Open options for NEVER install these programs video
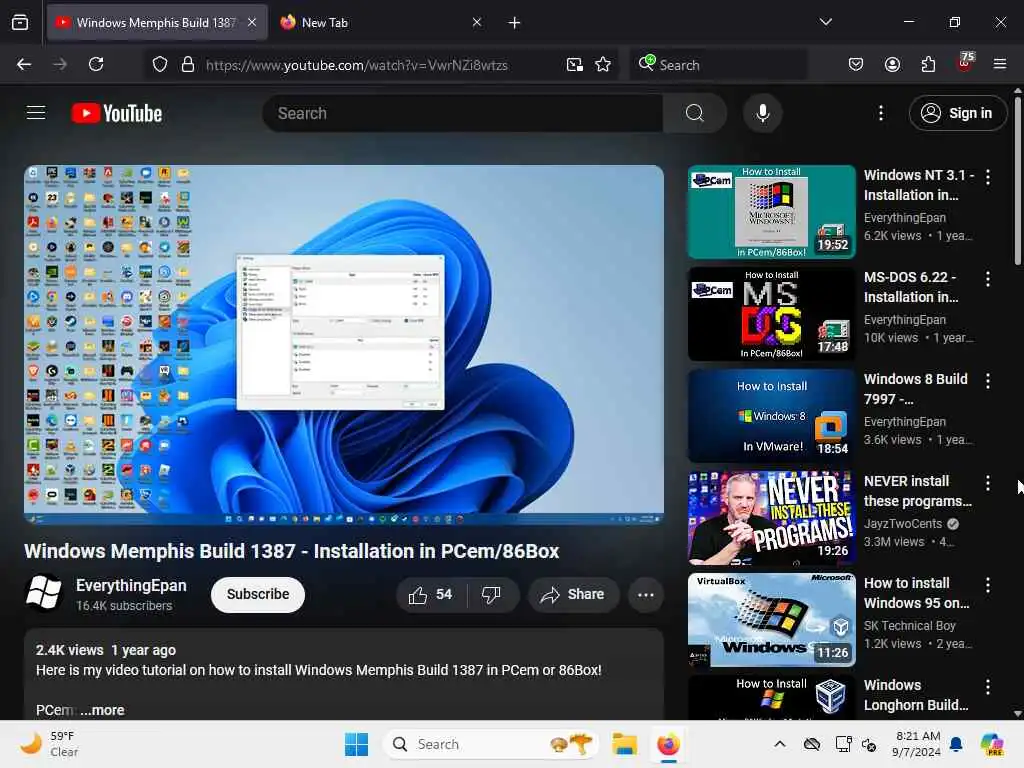The image size is (1024, 768). tap(987, 483)
